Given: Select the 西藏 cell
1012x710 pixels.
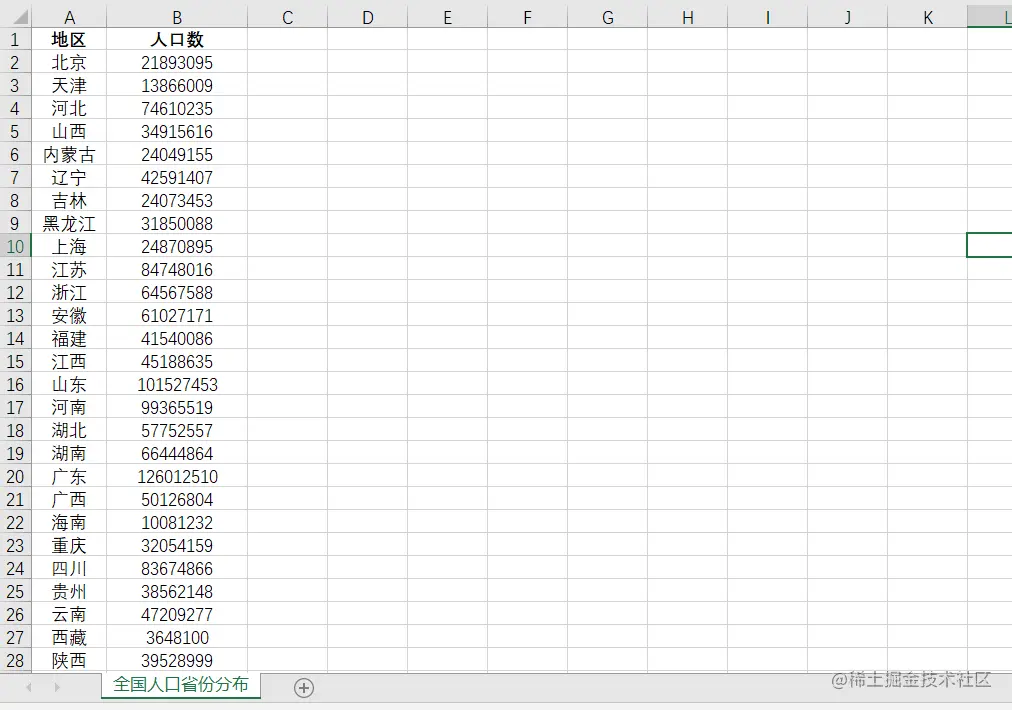Looking at the screenshot, I should (69, 638).
